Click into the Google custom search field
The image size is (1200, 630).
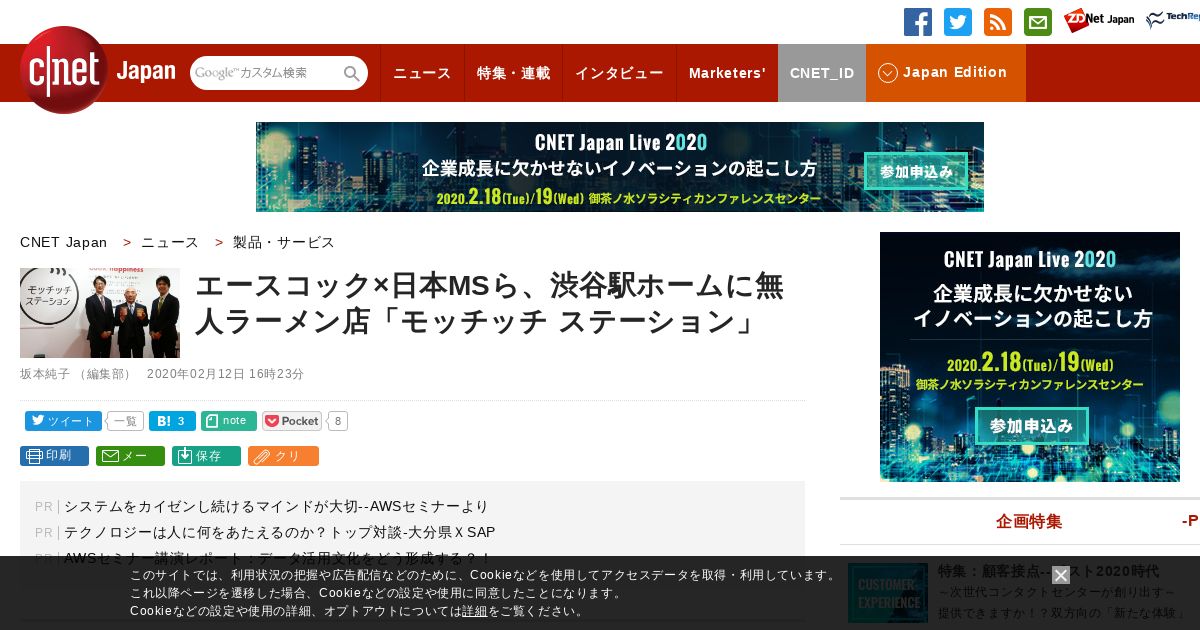coord(266,73)
